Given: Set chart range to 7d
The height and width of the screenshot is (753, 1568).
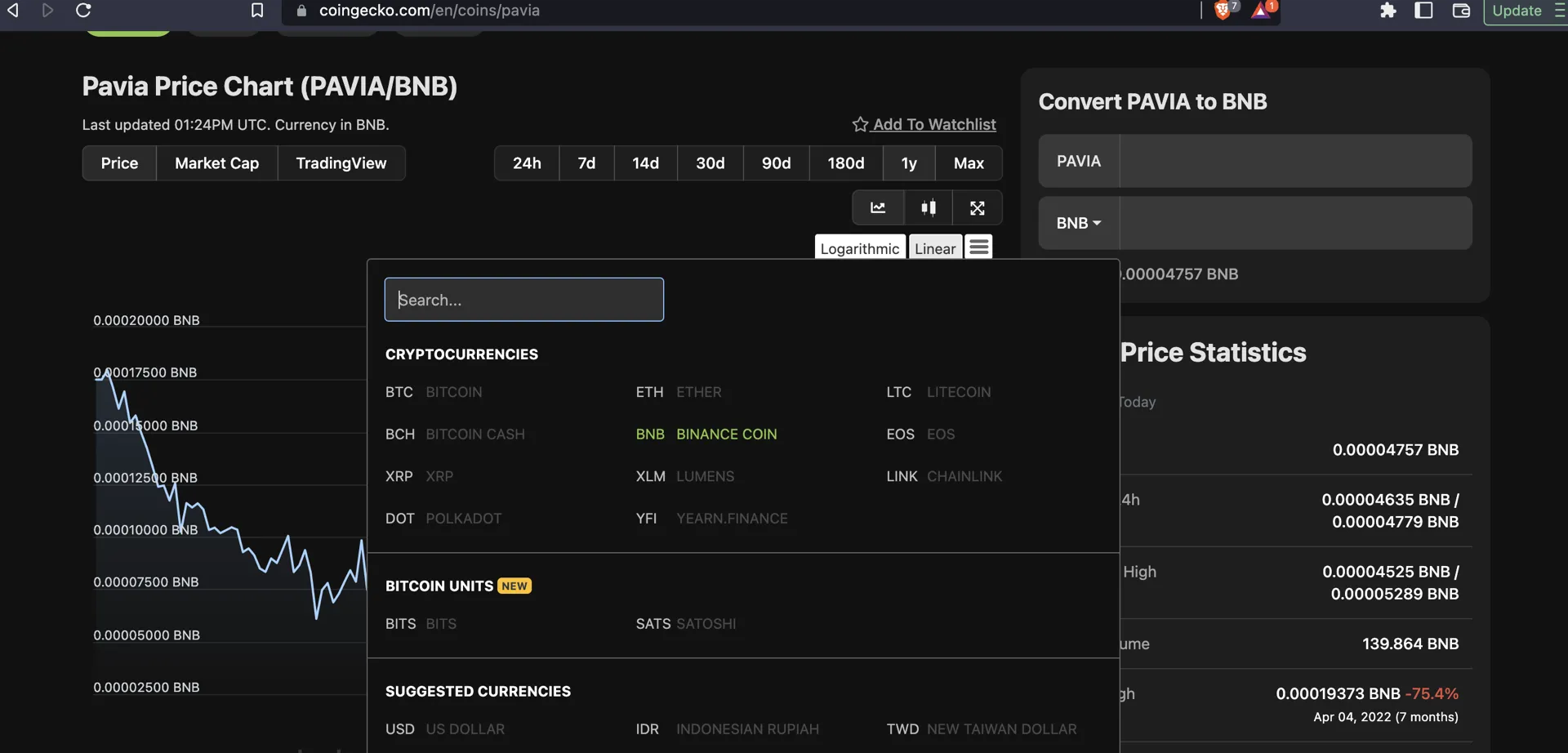Looking at the screenshot, I should click(586, 163).
